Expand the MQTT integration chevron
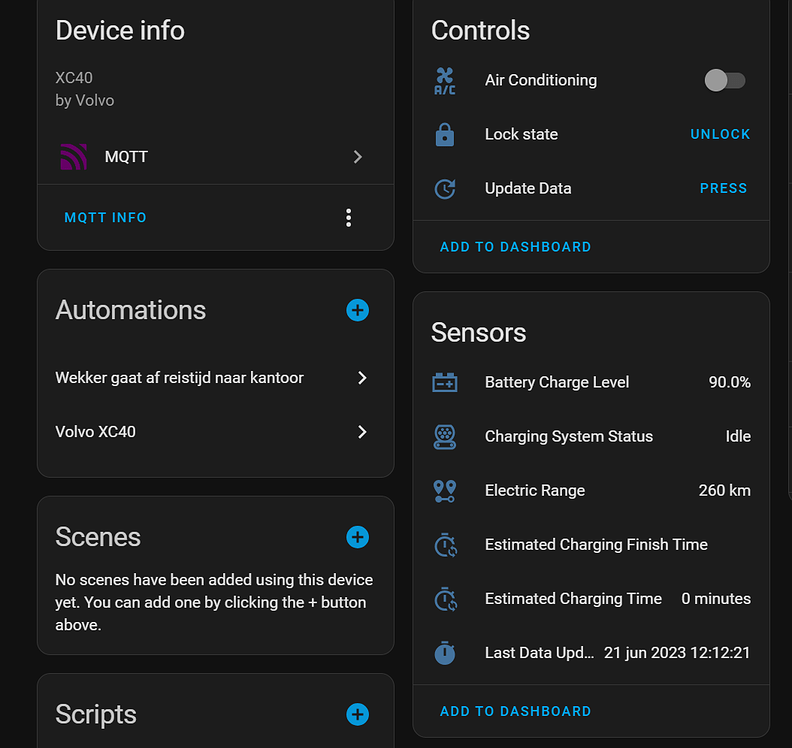792x748 pixels. click(x=358, y=157)
